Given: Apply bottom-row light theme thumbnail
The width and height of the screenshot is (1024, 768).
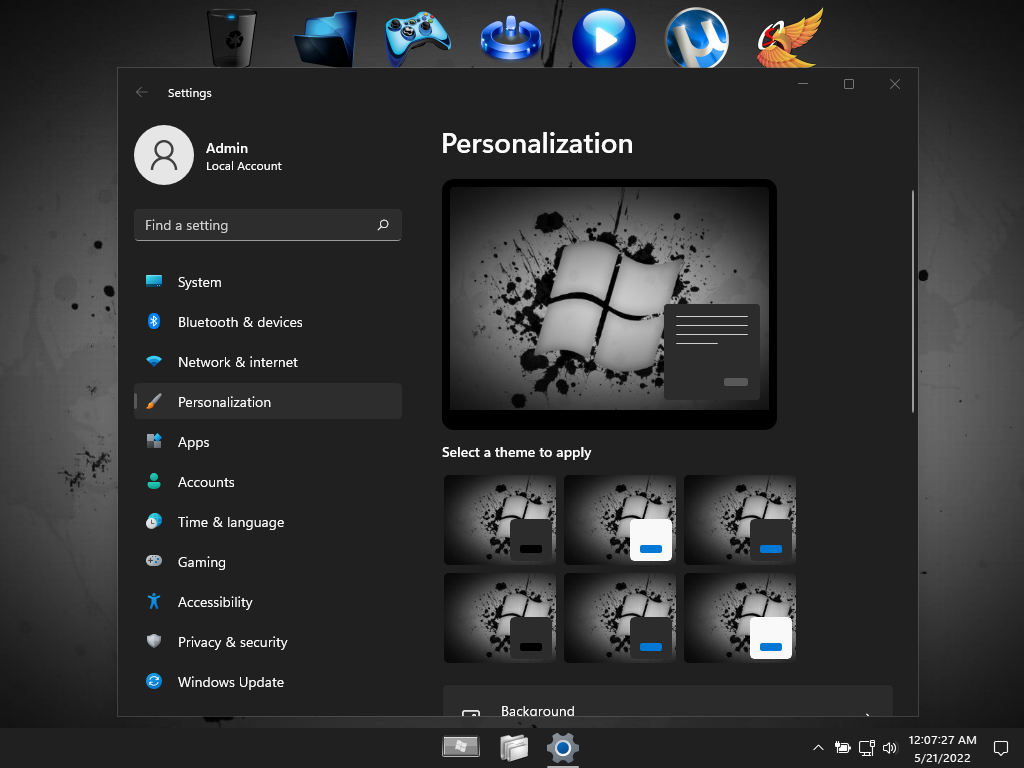Looking at the screenshot, I should click(740, 618).
